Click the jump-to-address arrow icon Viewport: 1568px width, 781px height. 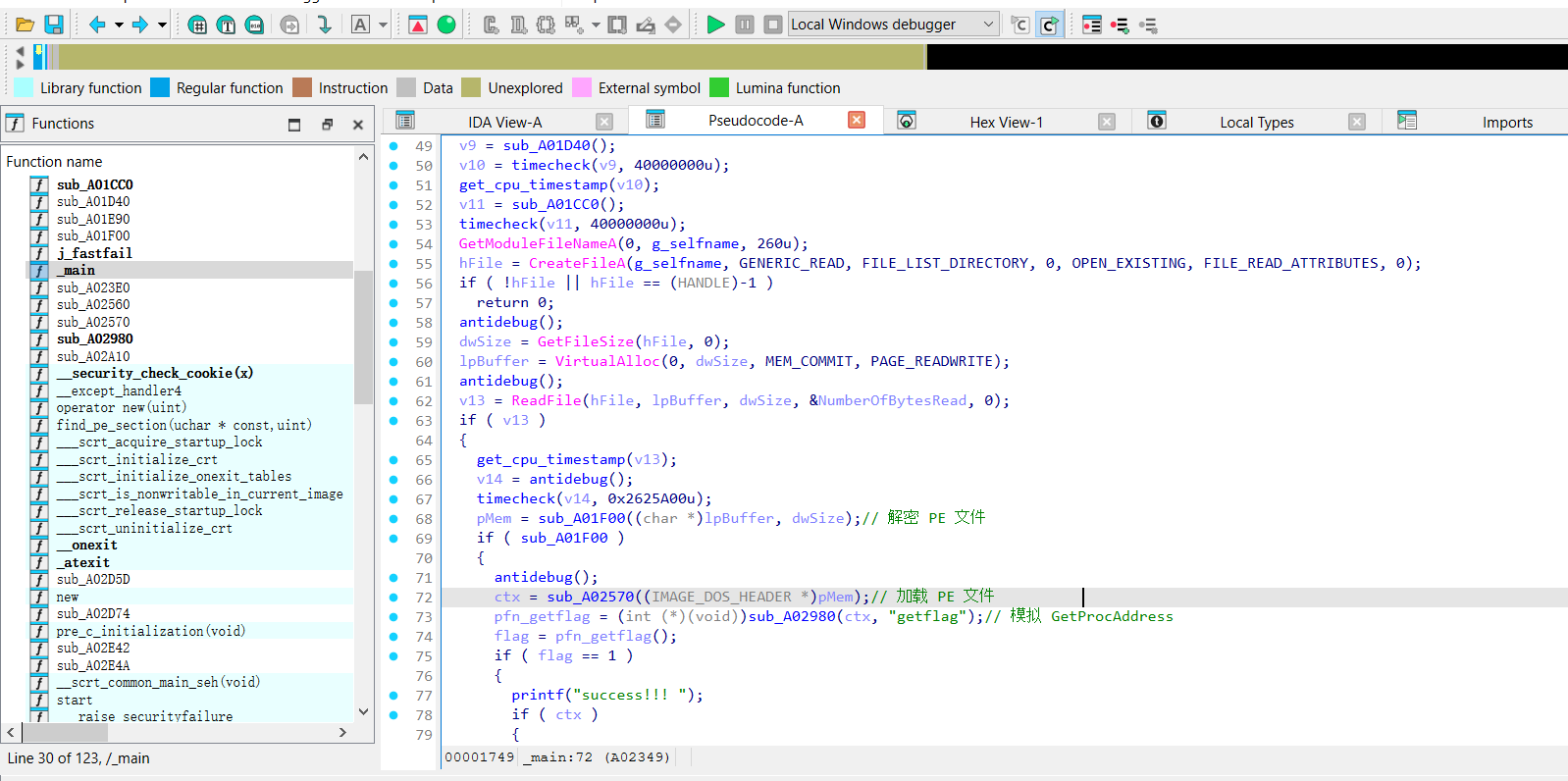click(324, 25)
